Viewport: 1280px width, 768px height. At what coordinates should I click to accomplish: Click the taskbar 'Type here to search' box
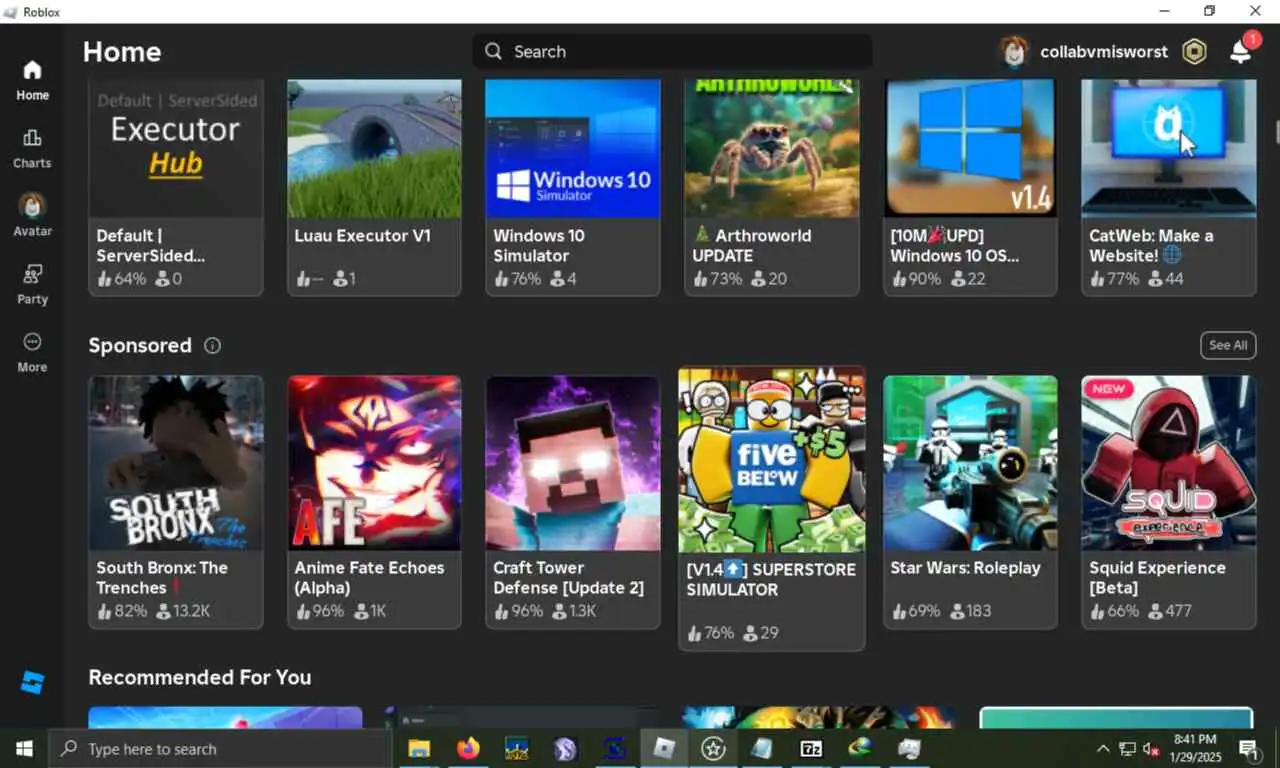pyautogui.click(x=220, y=748)
